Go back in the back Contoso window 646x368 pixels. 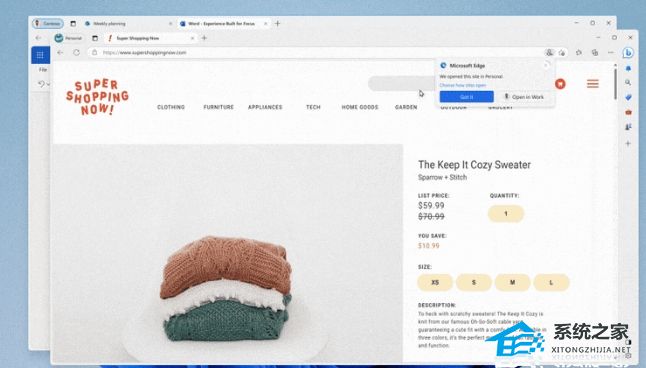pos(38,38)
